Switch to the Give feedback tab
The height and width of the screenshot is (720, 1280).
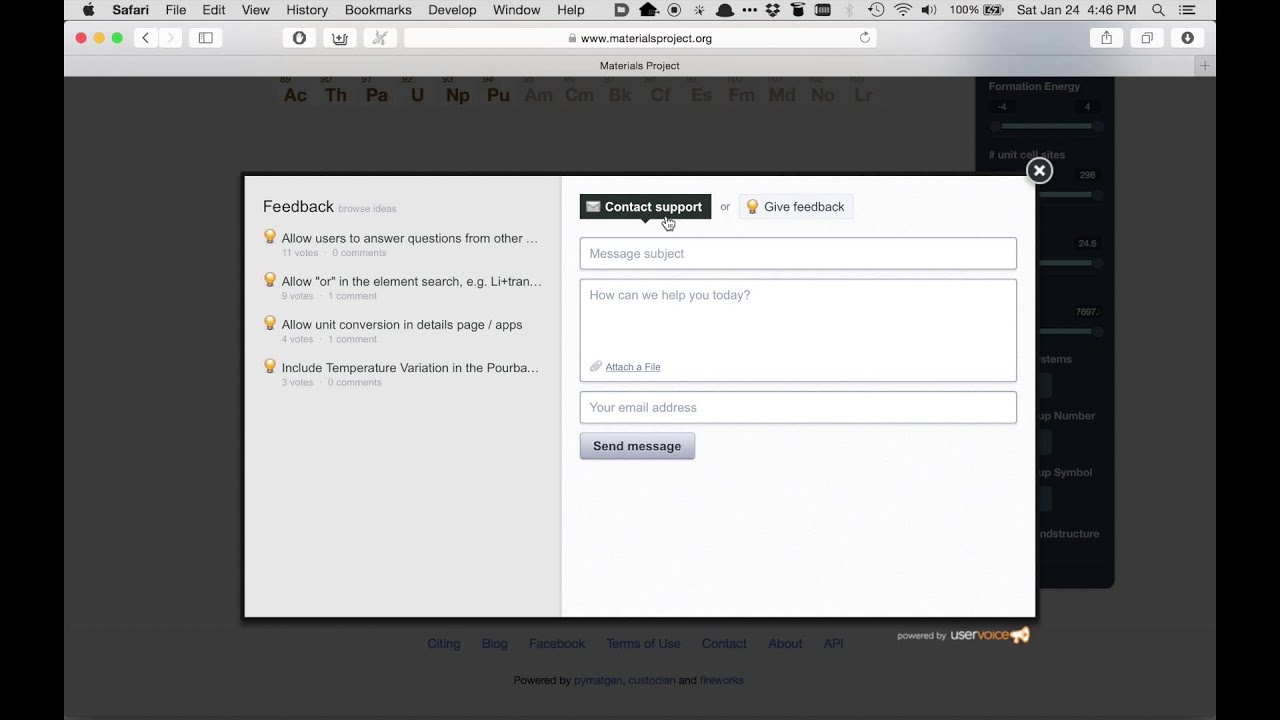click(796, 207)
